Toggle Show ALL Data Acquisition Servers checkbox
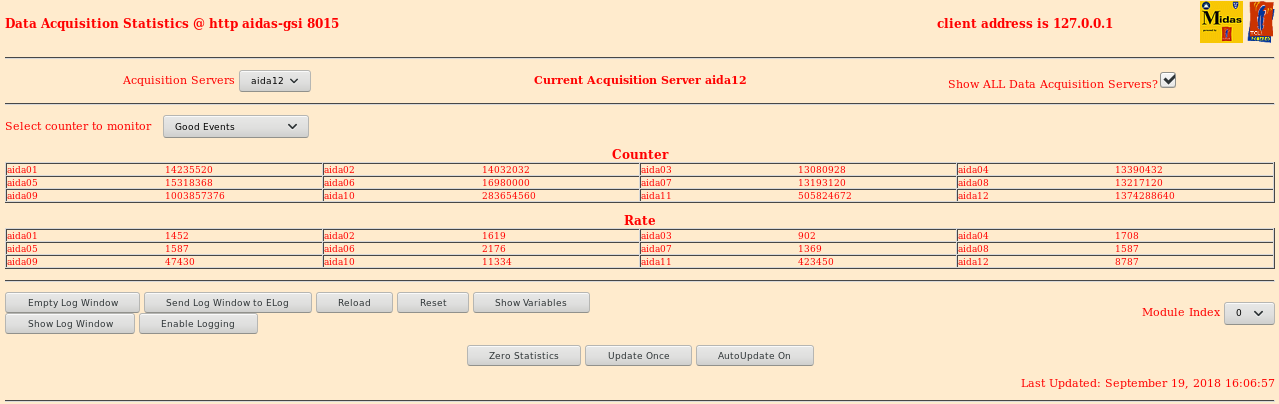The width and height of the screenshot is (1279, 404). pyautogui.click(x=1168, y=80)
